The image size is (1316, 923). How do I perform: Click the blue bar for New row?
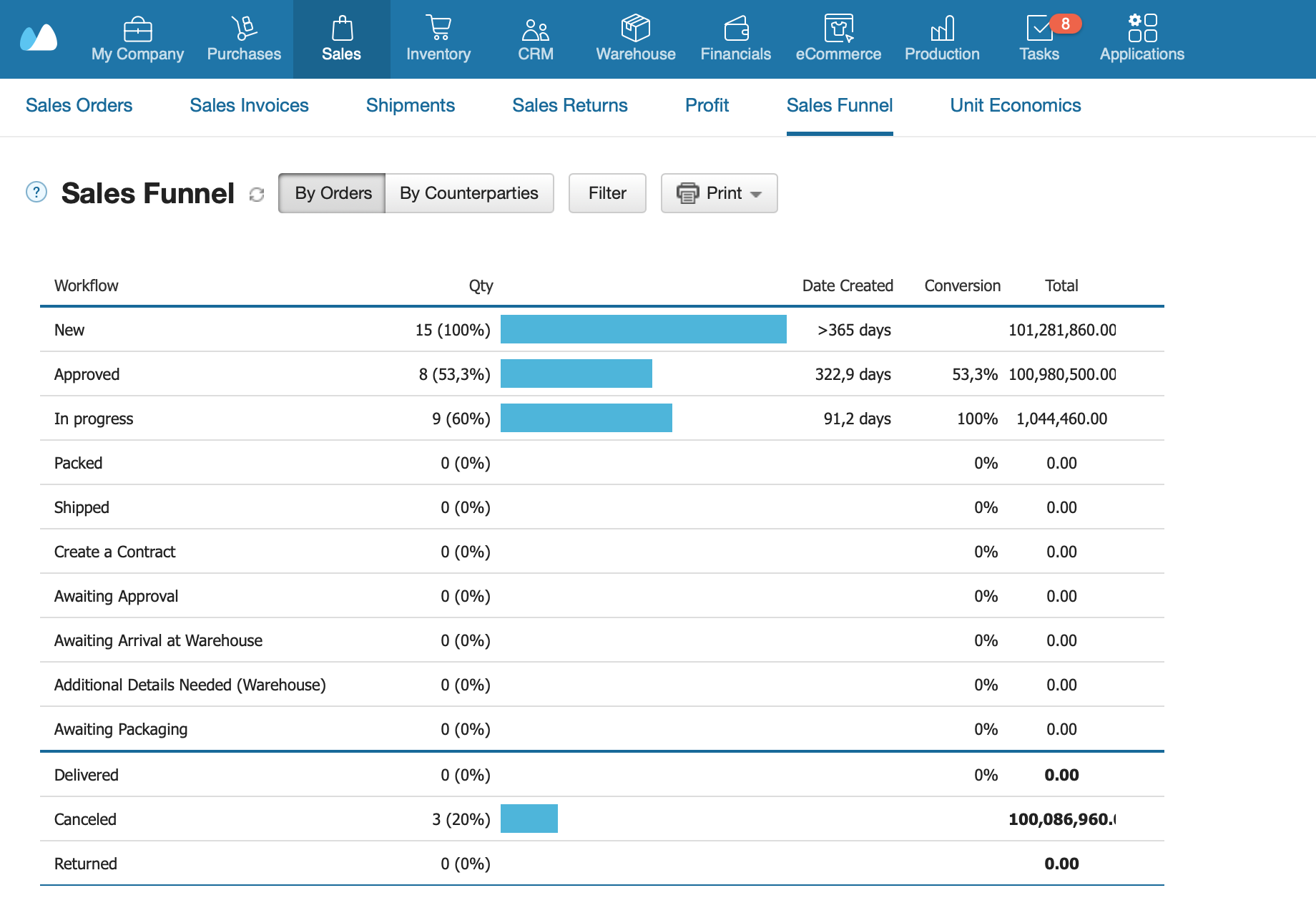[x=644, y=329]
